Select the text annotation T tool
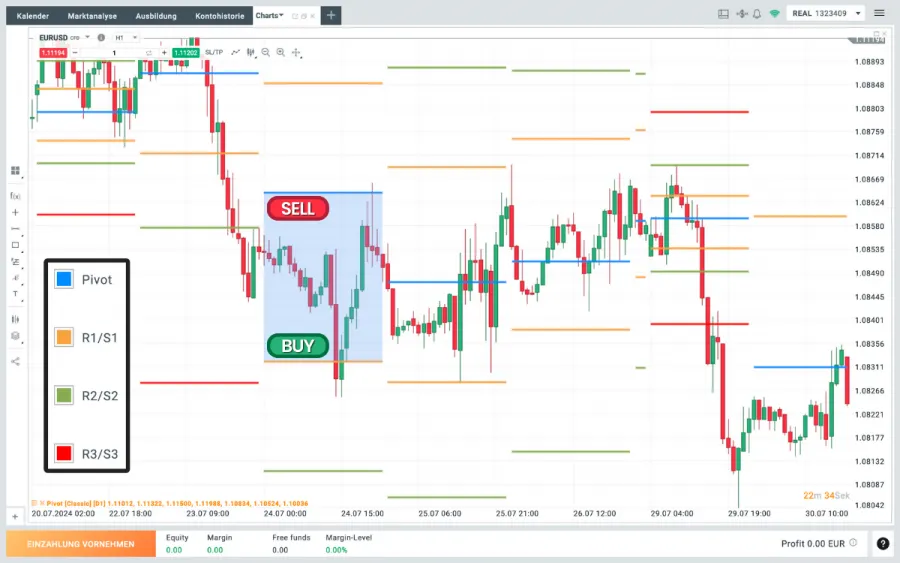This screenshot has width=900, height=563. click(x=15, y=294)
